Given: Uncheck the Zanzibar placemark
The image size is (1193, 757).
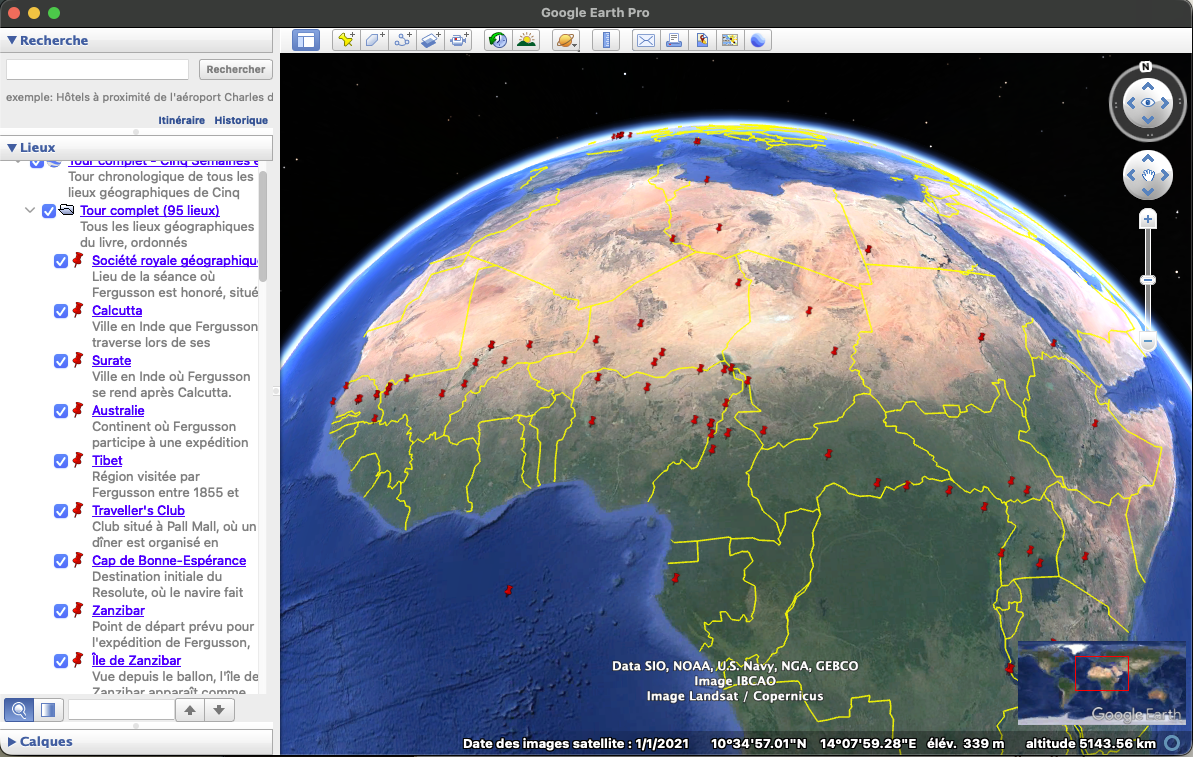Looking at the screenshot, I should tap(61, 610).
